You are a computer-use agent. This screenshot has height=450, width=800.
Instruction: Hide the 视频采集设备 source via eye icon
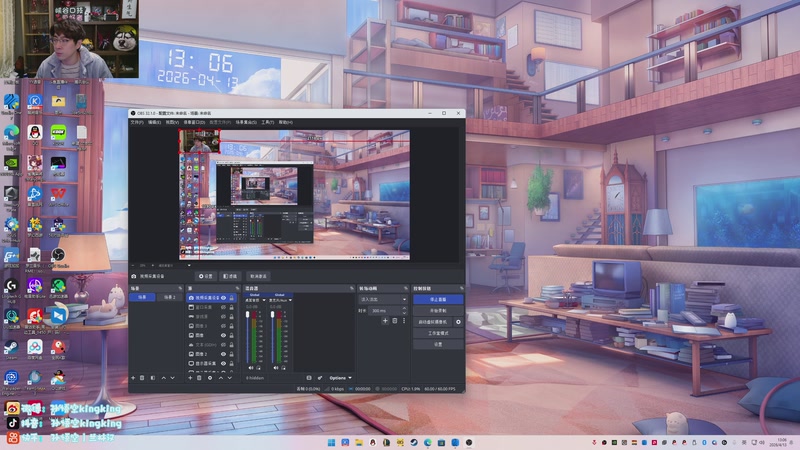pos(223,298)
